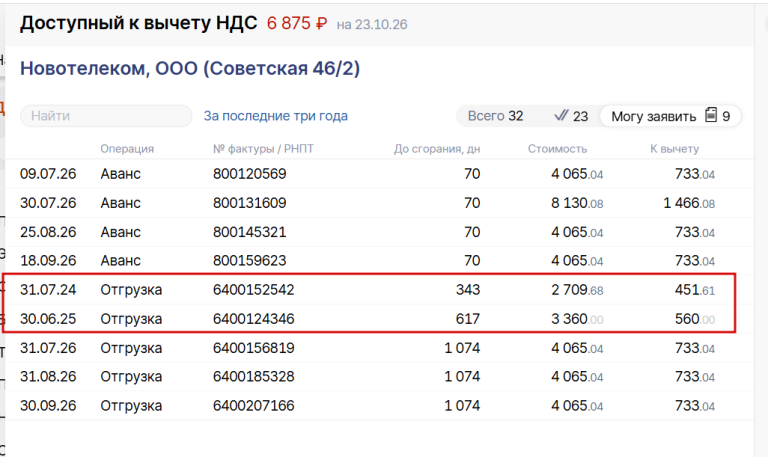Select advance row dated 18.09.26

coord(379,261)
